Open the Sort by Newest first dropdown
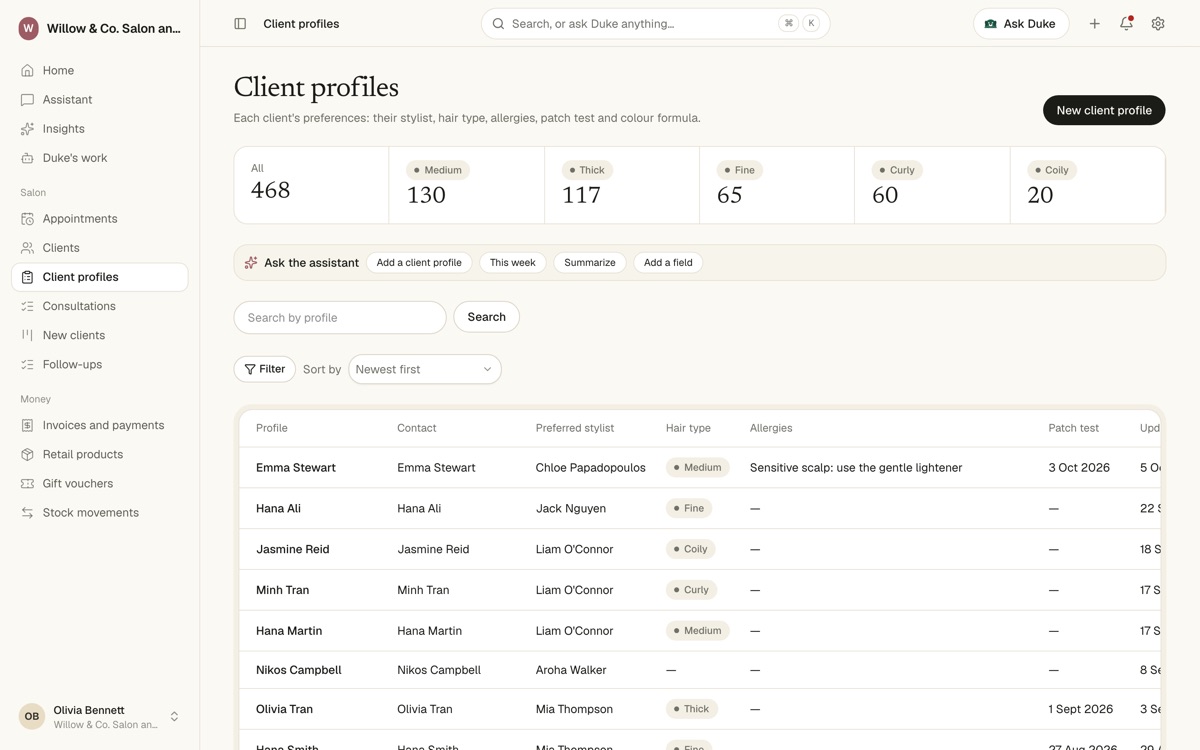This screenshot has width=1200, height=750. pos(425,369)
